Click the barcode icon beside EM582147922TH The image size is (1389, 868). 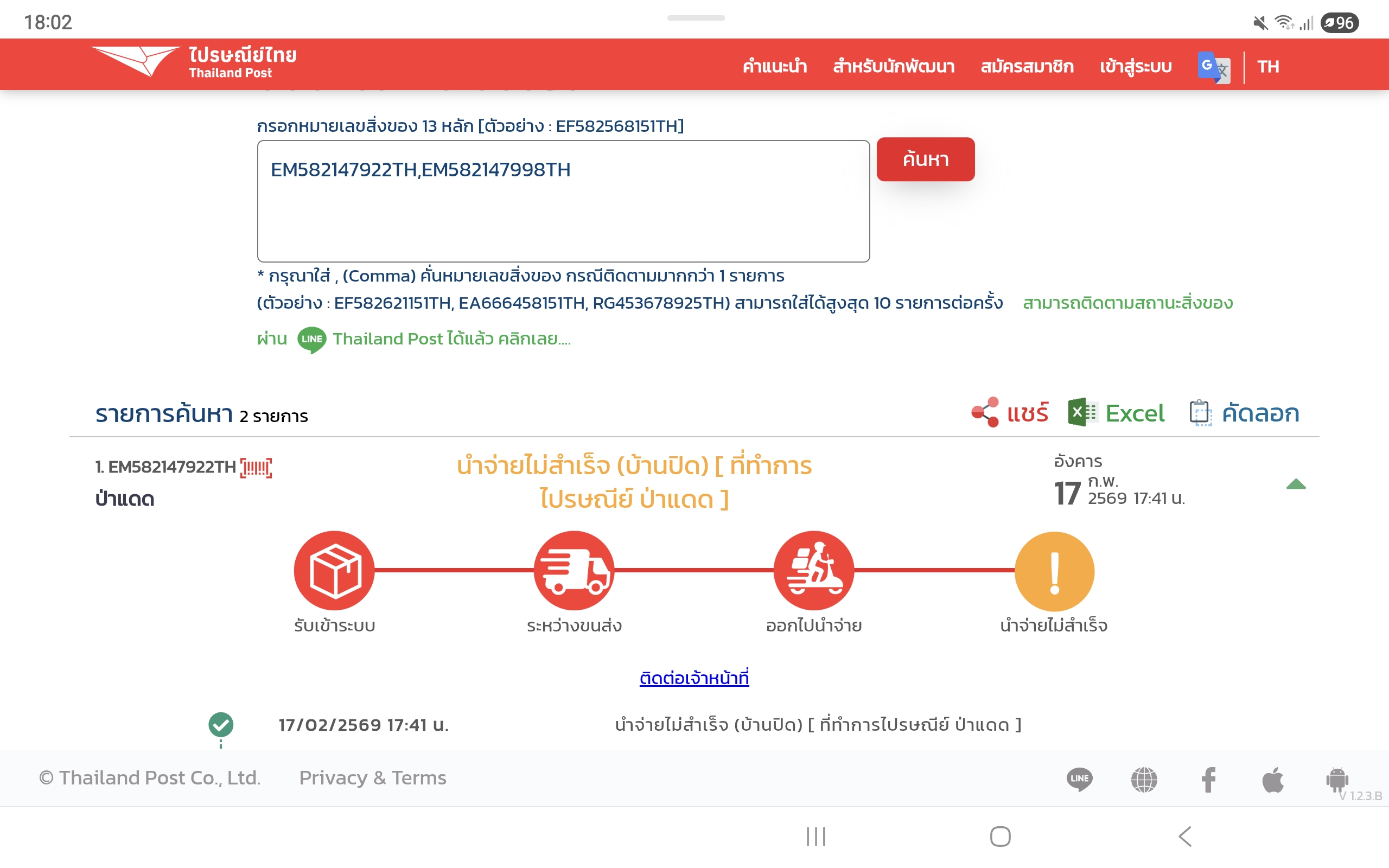pyautogui.click(x=256, y=468)
